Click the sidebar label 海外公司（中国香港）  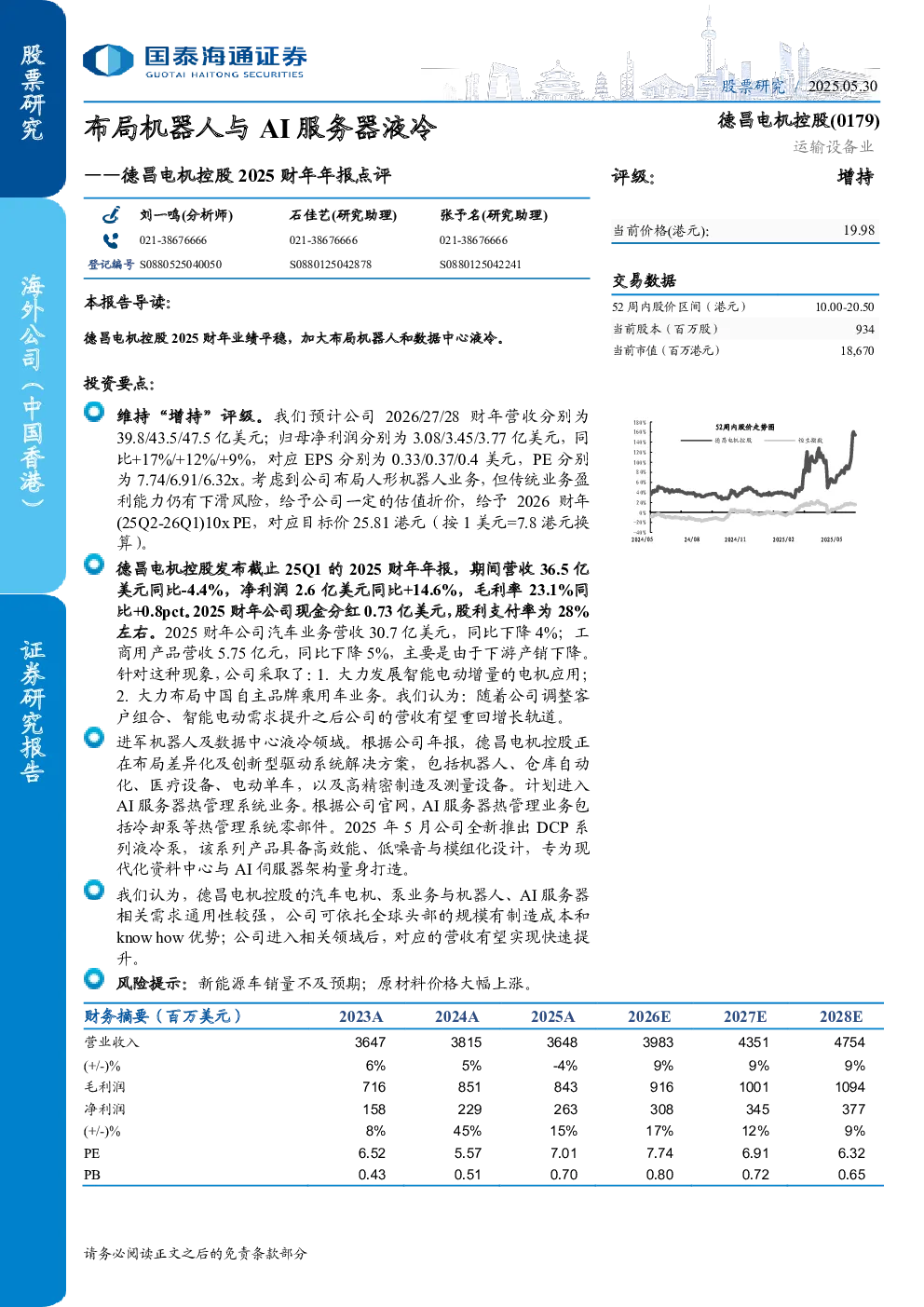point(33,390)
